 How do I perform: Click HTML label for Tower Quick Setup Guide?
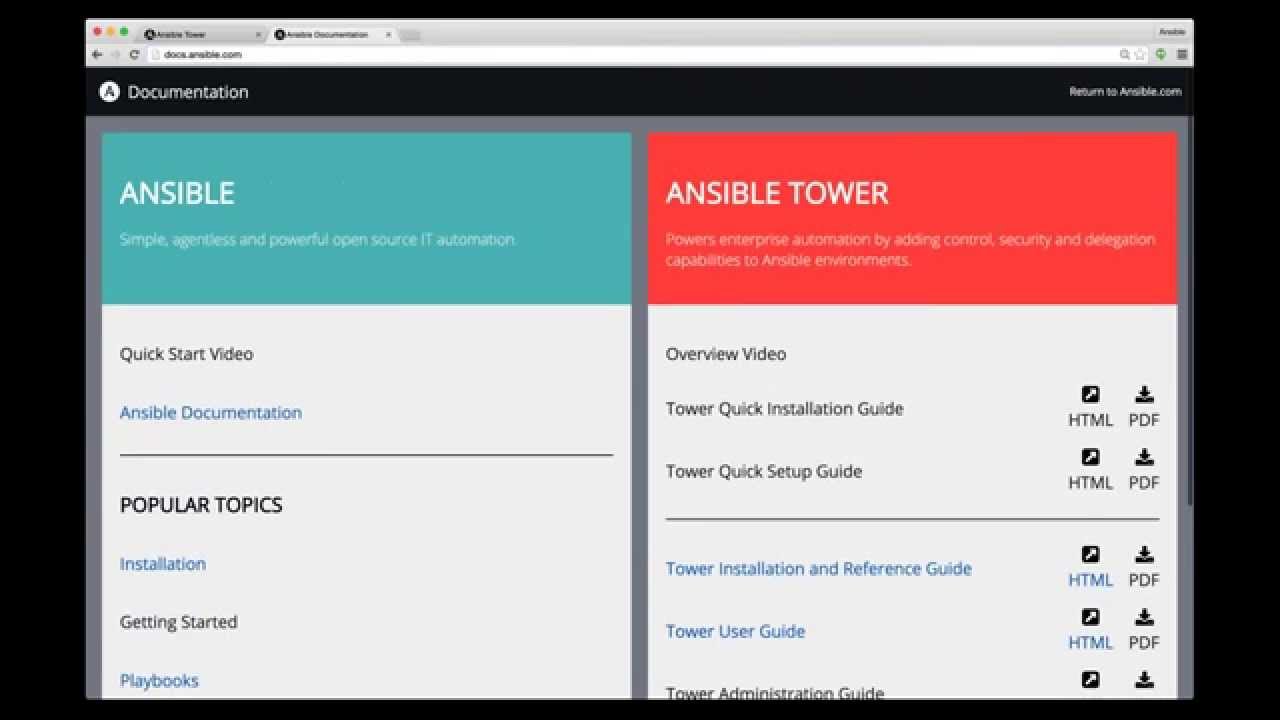point(1090,483)
